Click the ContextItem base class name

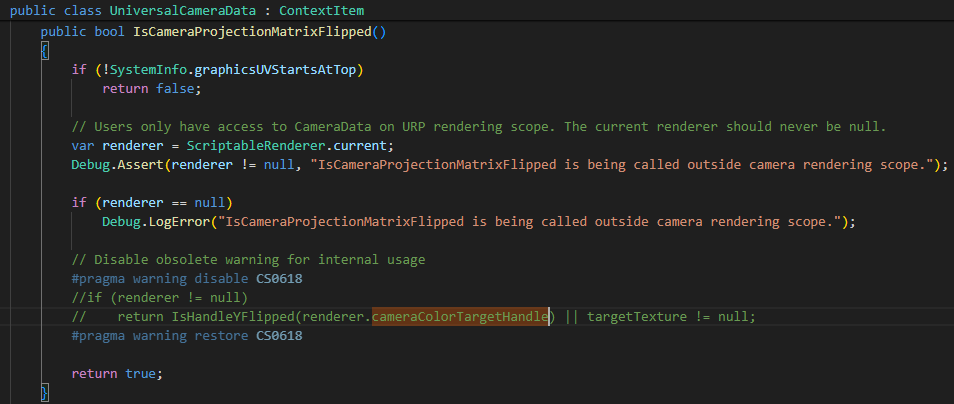(x=321, y=11)
